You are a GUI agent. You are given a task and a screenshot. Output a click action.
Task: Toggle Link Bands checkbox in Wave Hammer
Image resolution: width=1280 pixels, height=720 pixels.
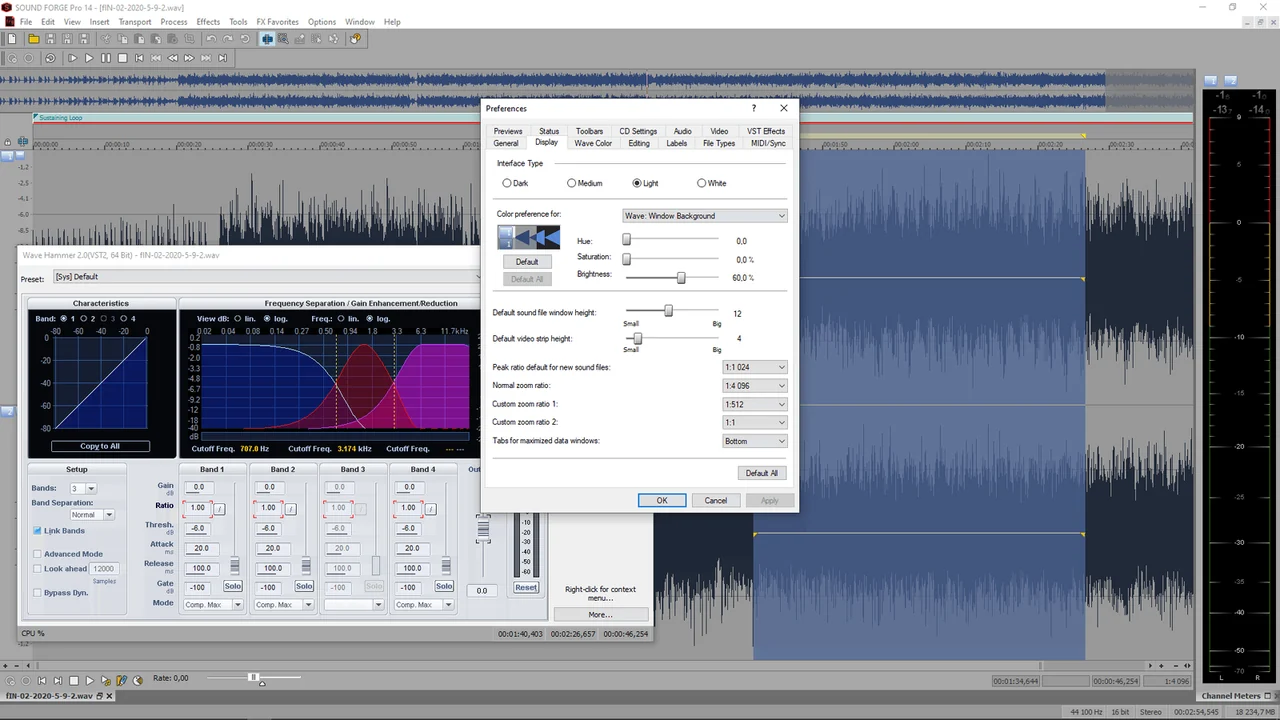[38, 531]
